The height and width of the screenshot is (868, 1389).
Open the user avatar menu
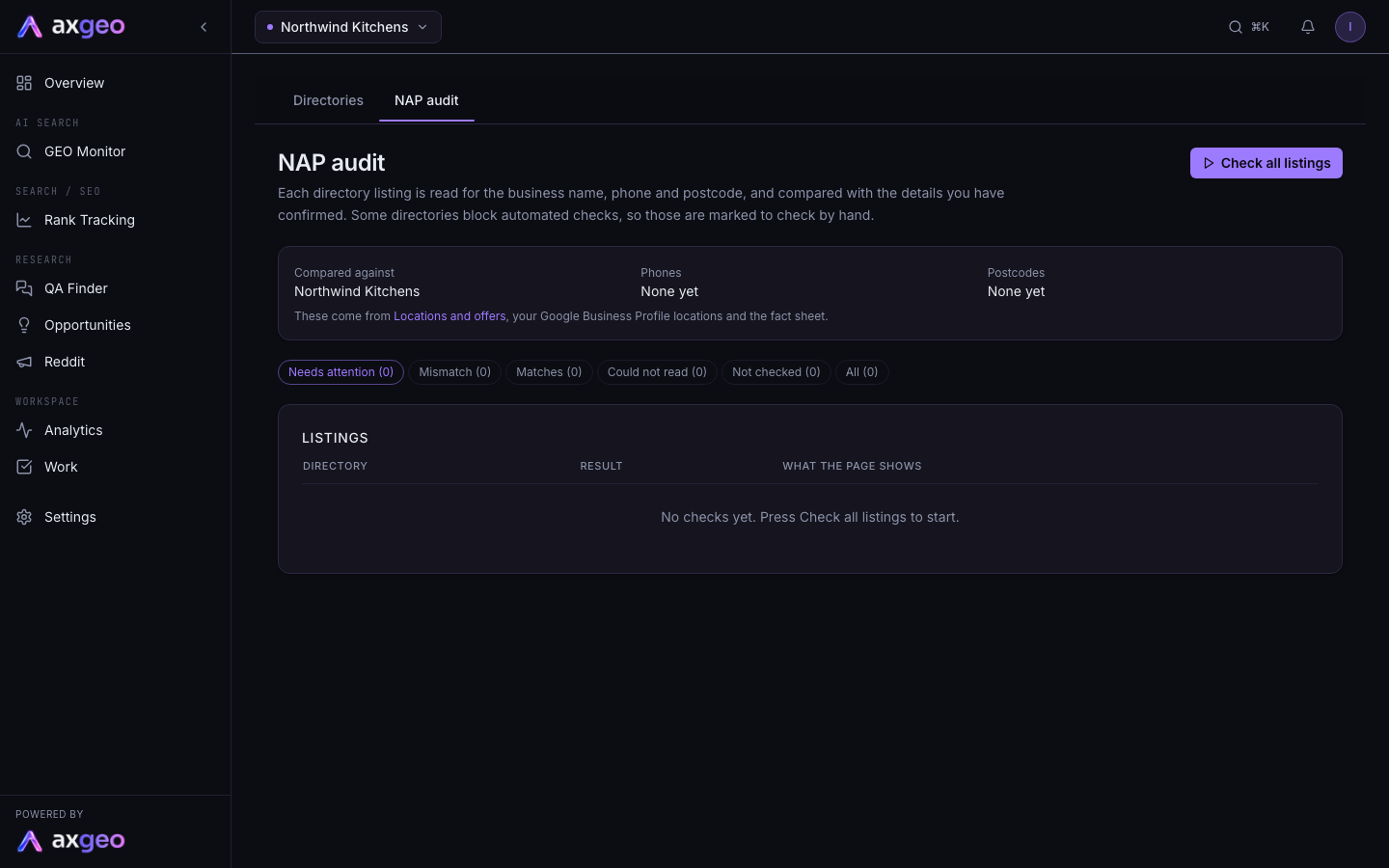(1350, 27)
